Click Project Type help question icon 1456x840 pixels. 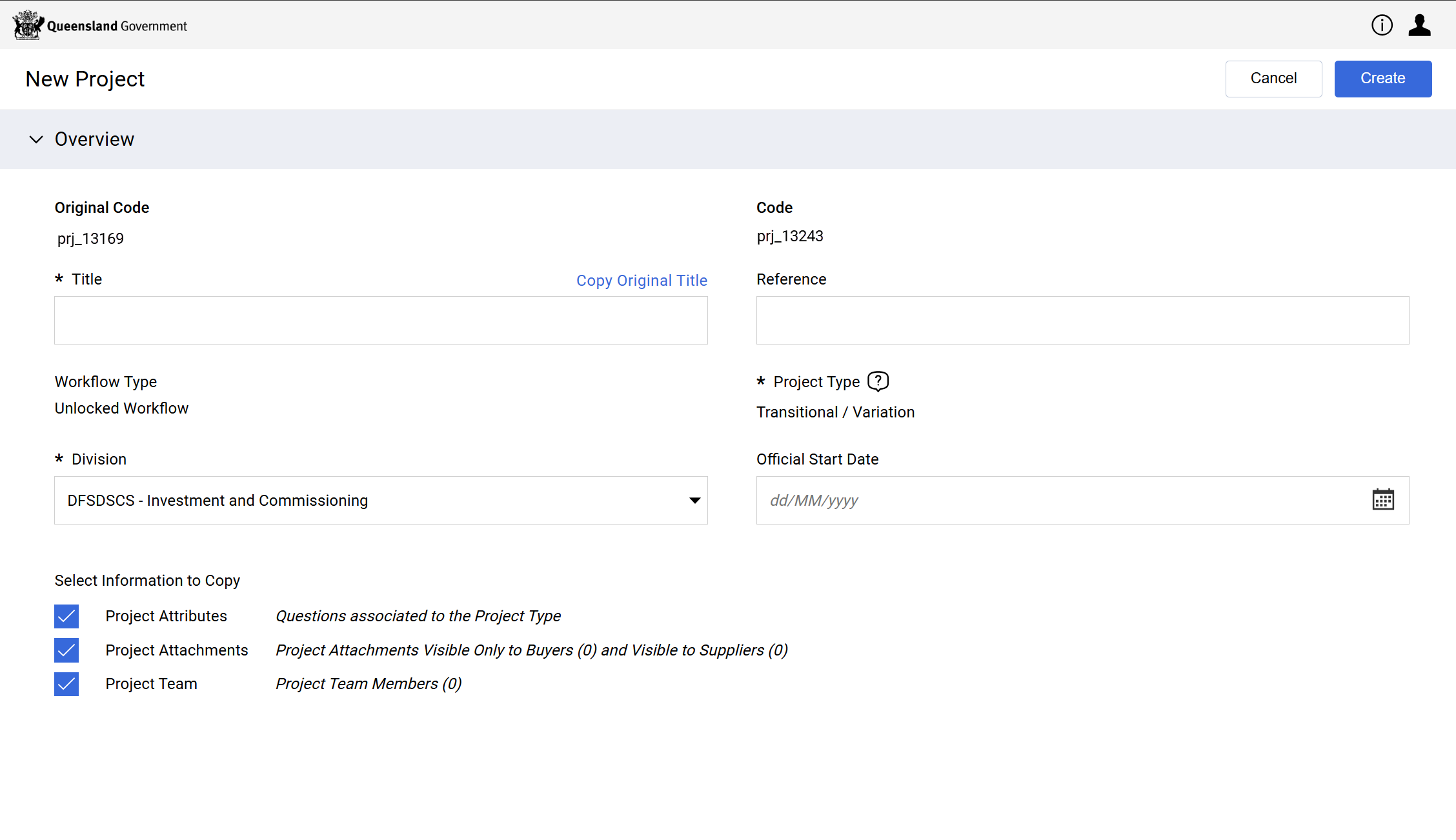point(878,381)
